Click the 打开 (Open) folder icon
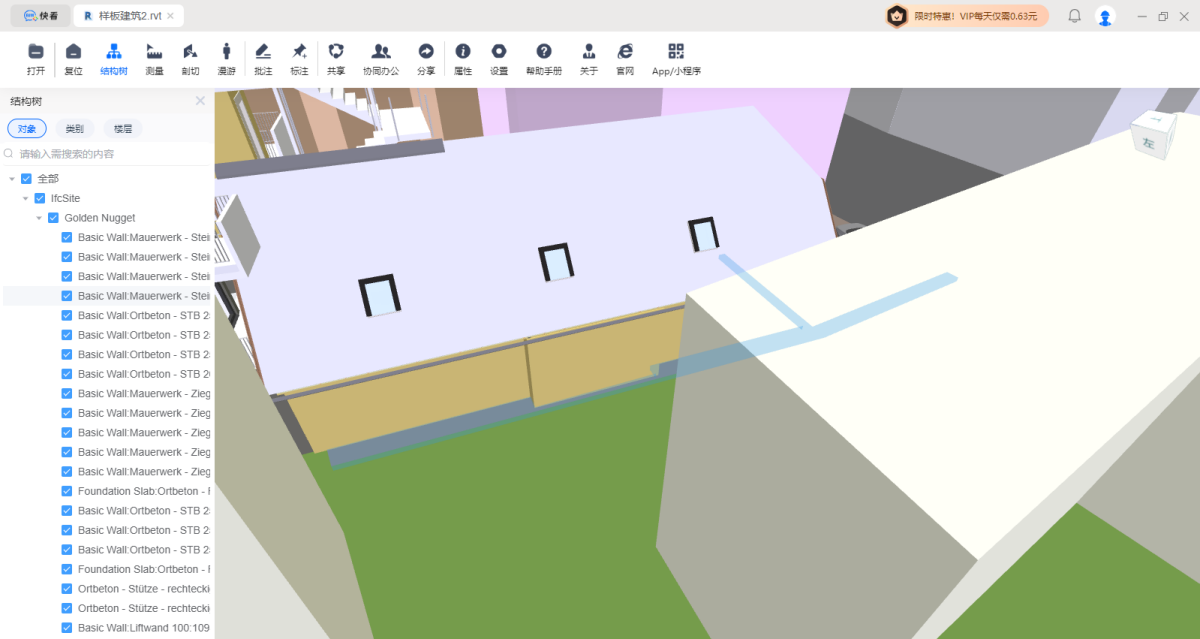The height and width of the screenshot is (639, 1200). (x=36, y=53)
